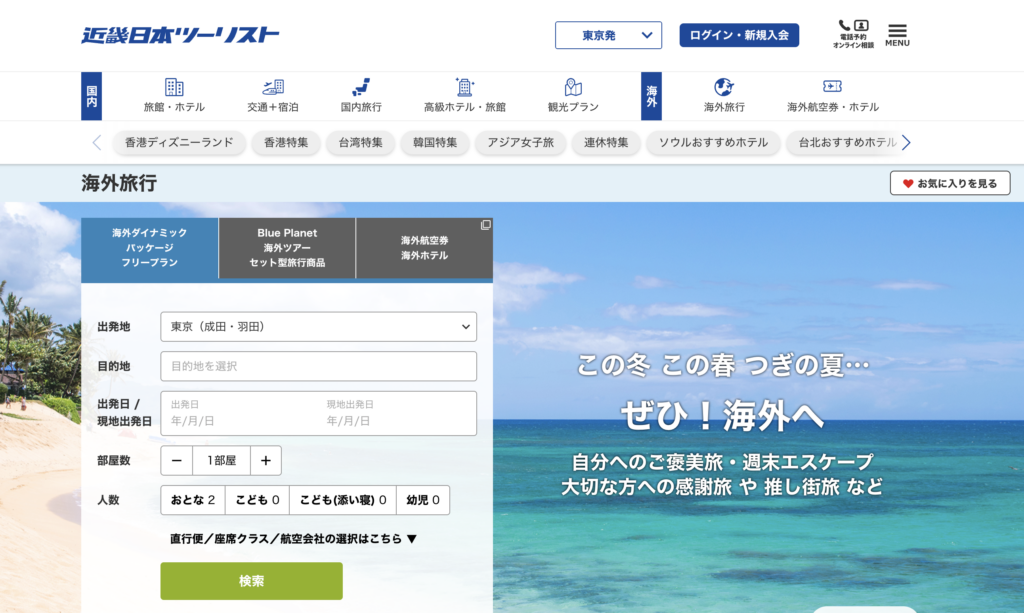1024x613 pixels.
Task: Switch to 海外航空券 海外ホテル tab
Action: pos(424,248)
